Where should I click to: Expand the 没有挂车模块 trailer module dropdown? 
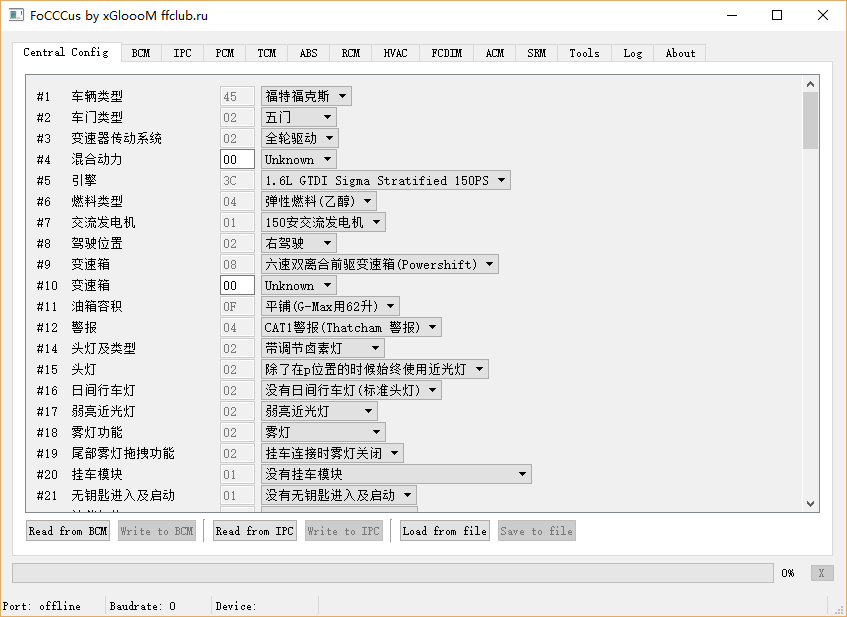point(395,474)
